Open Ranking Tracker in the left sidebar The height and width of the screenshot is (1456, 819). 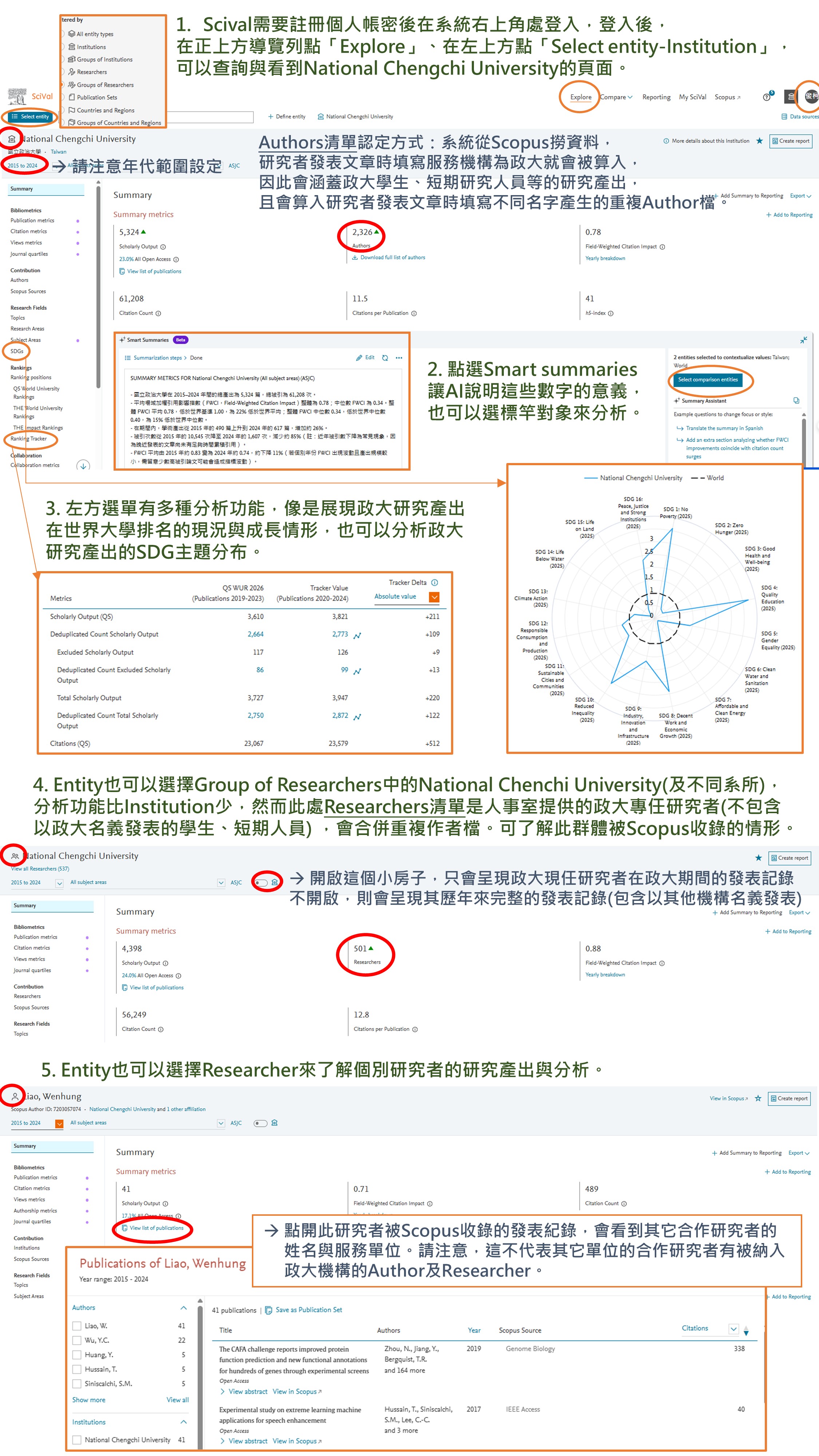28,439
